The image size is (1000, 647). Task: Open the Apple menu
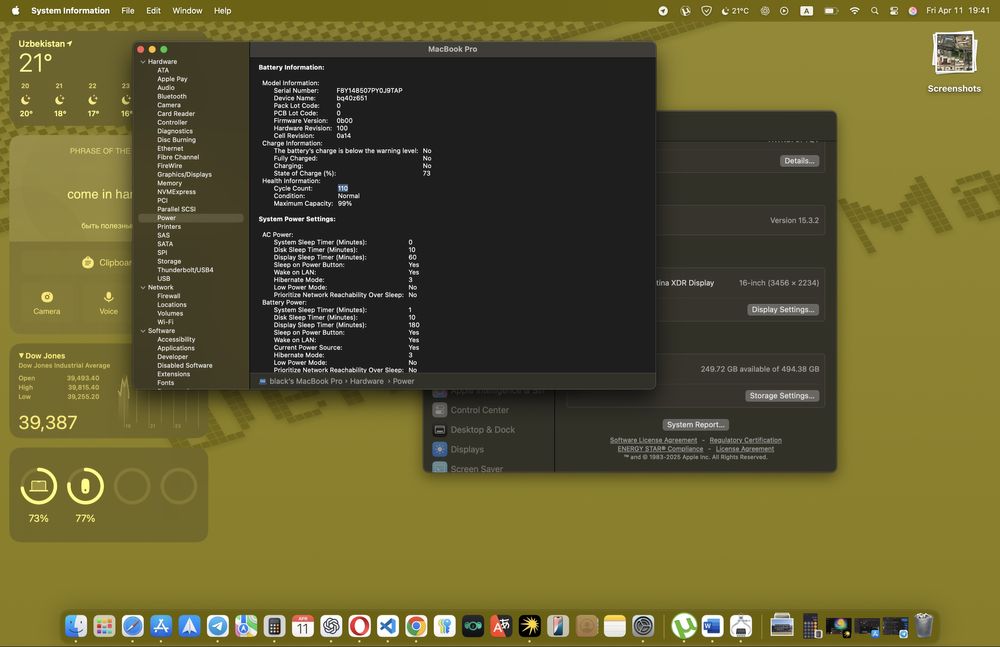pos(15,11)
